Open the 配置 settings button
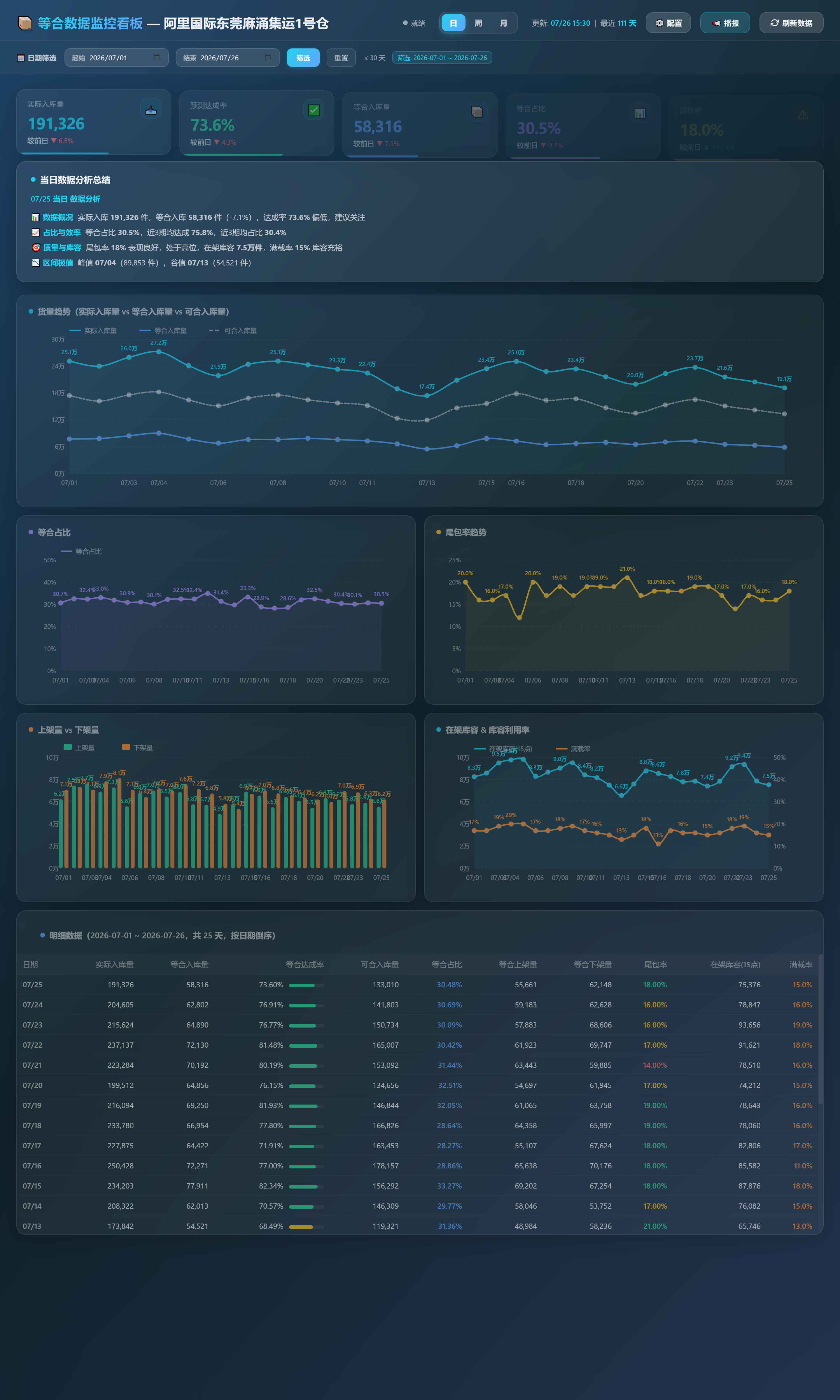Image resolution: width=840 pixels, height=1400 pixels. pos(668,23)
